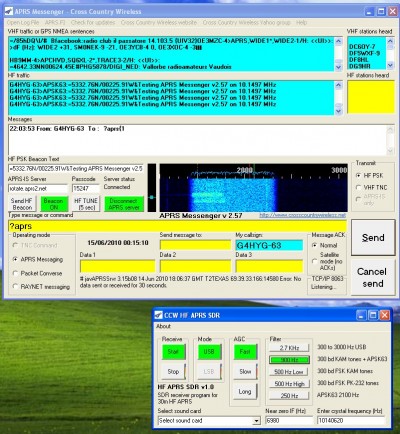The image size is (400, 434).
Task: Set AGC to Slow
Action: pyautogui.click(x=245, y=371)
